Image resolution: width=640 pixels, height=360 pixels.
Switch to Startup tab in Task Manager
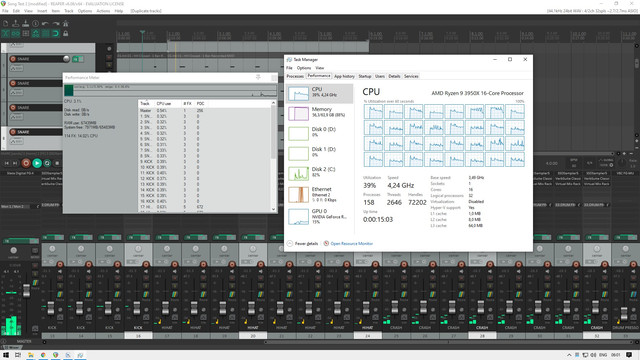pyautogui.click(x=364, y=76)
